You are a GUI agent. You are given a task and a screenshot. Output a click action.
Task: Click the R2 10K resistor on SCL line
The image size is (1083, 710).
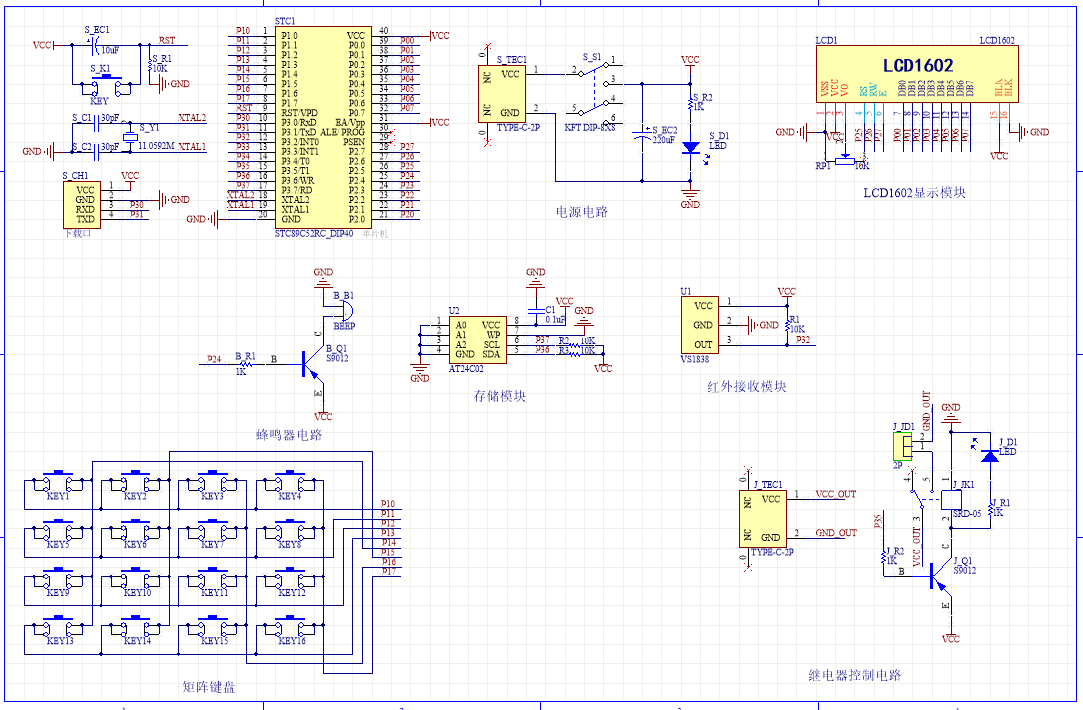575,345
